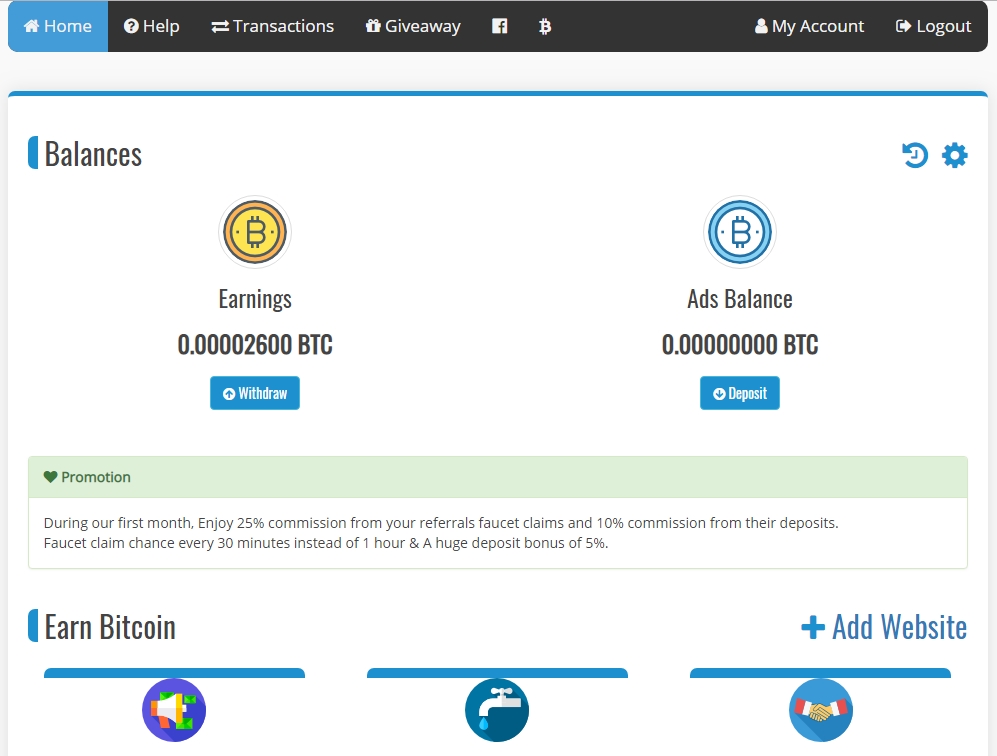Screen dimensions: 997x756
Task: Open My Account page
Action: tap(809, 26)
